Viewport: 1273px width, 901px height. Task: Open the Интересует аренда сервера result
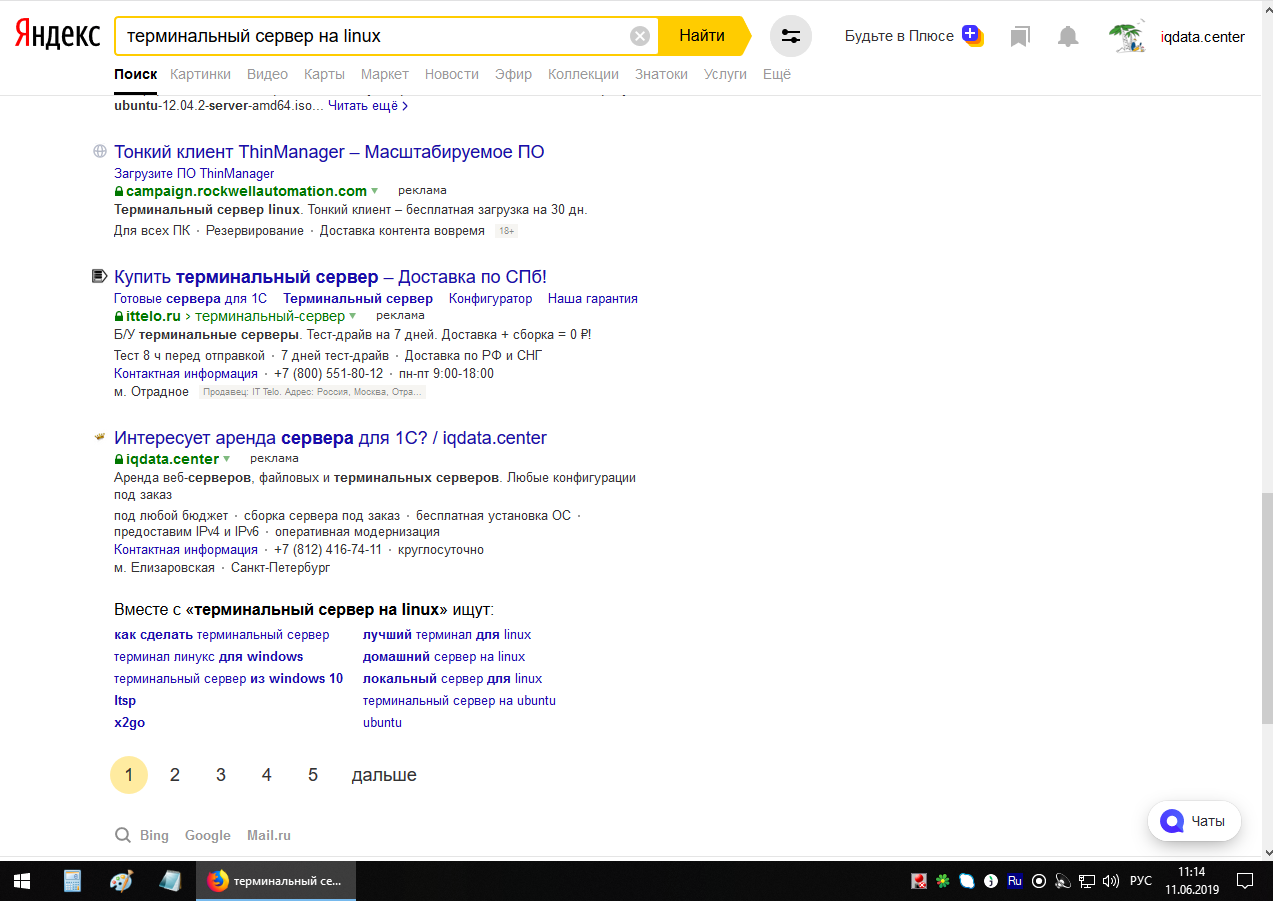(330, 438)
